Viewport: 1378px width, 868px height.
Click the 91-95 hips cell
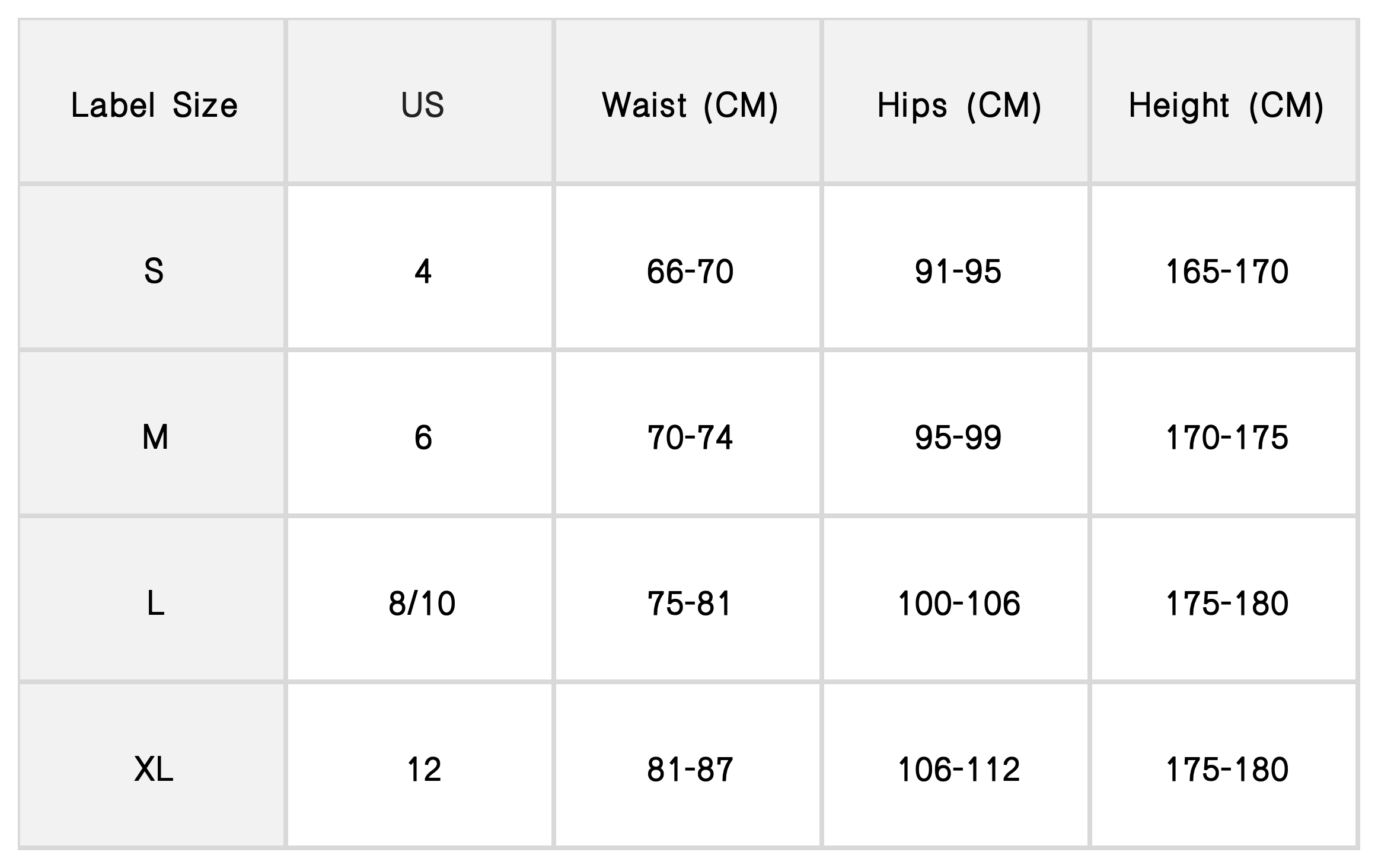pyautogui.click(x=958, y=272)
